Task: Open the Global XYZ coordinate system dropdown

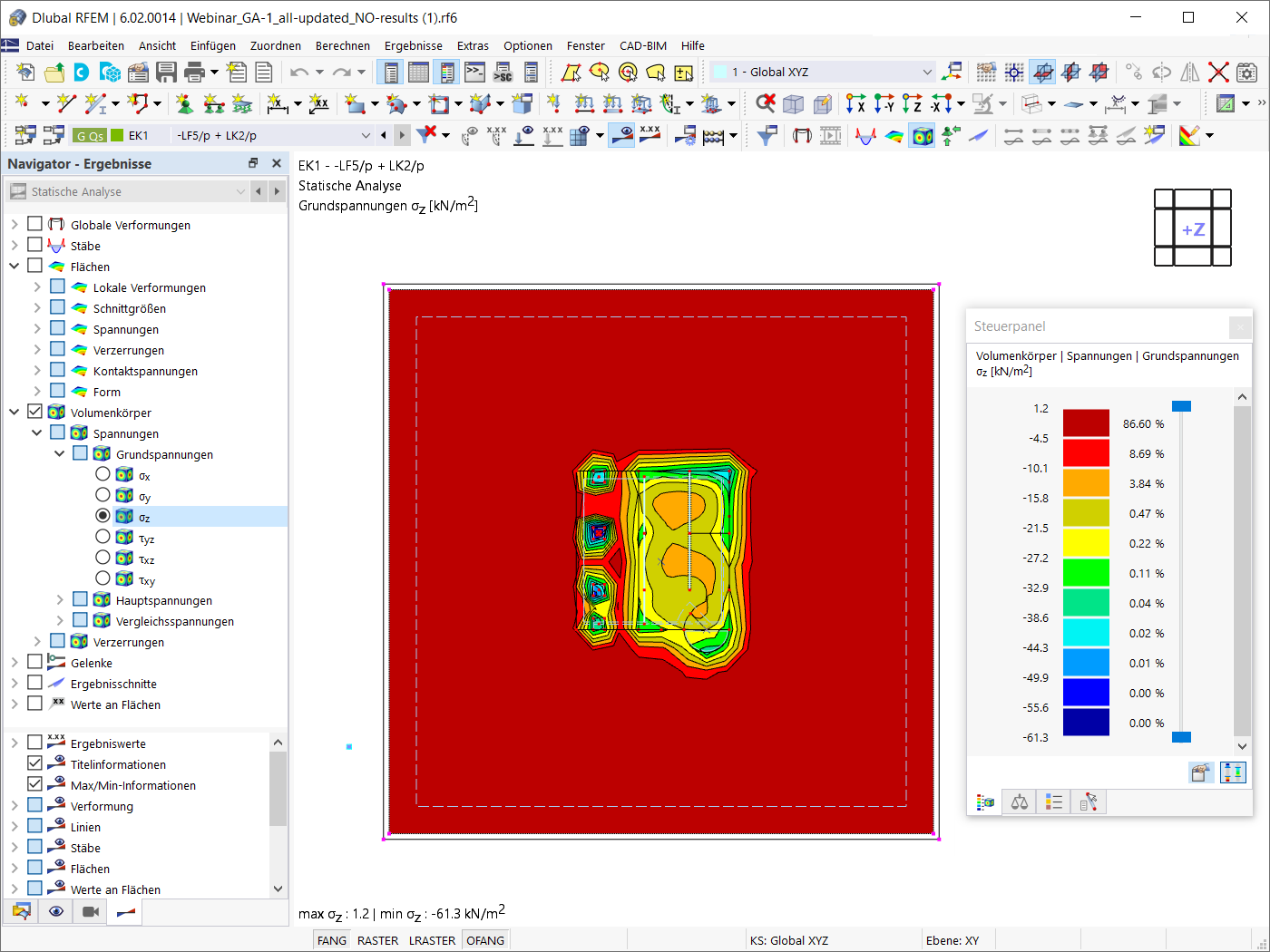Action: [x=926, y=73]
